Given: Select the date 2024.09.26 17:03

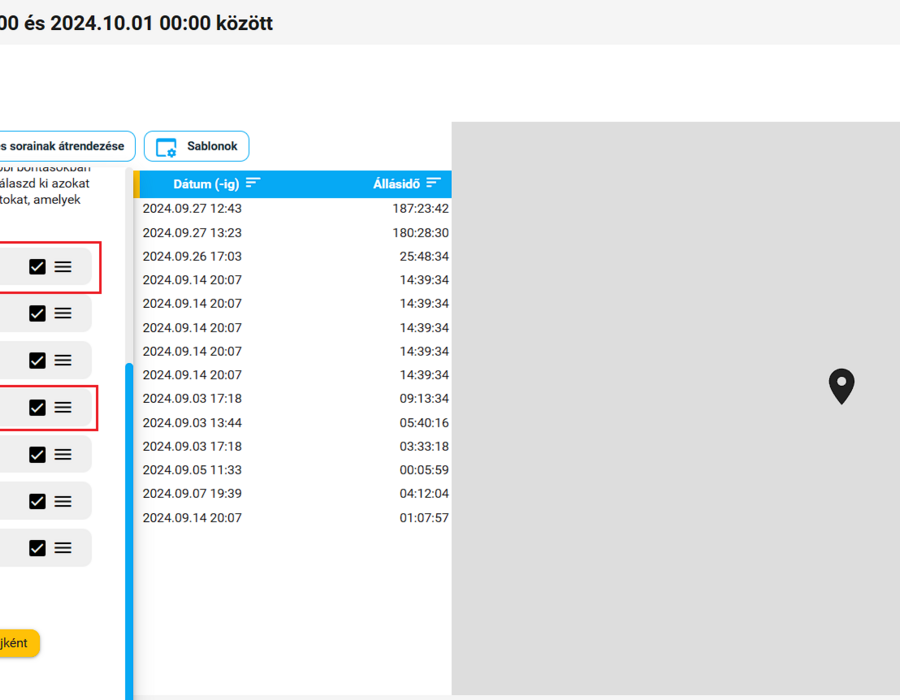Looking at the screenshot, I should point(192,256).
